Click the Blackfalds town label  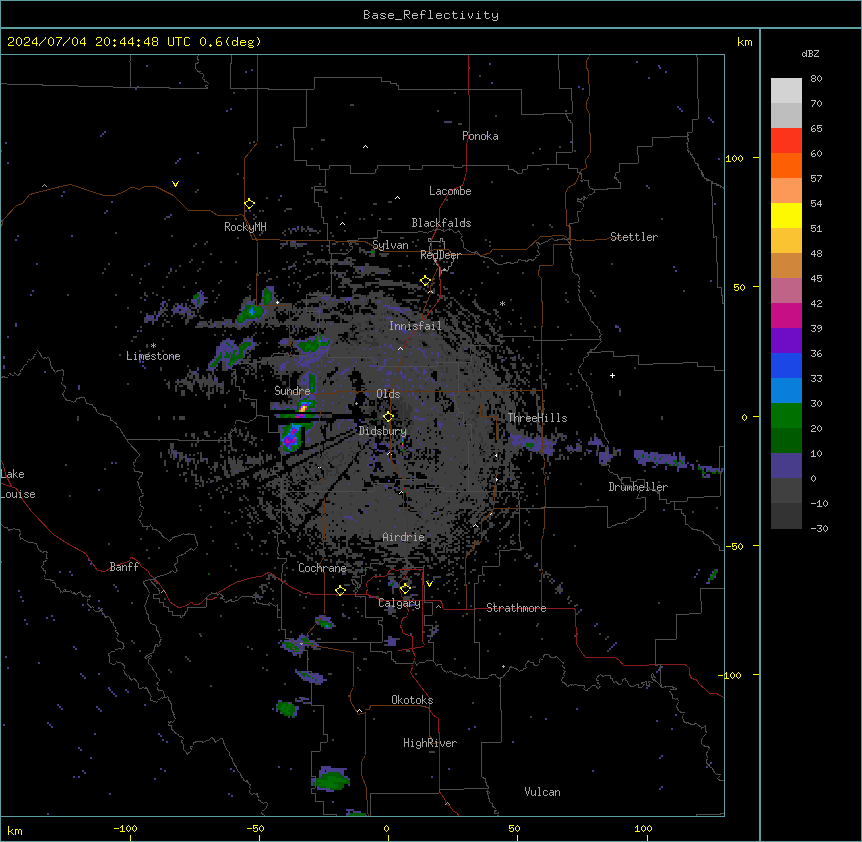tap(441, 223)
